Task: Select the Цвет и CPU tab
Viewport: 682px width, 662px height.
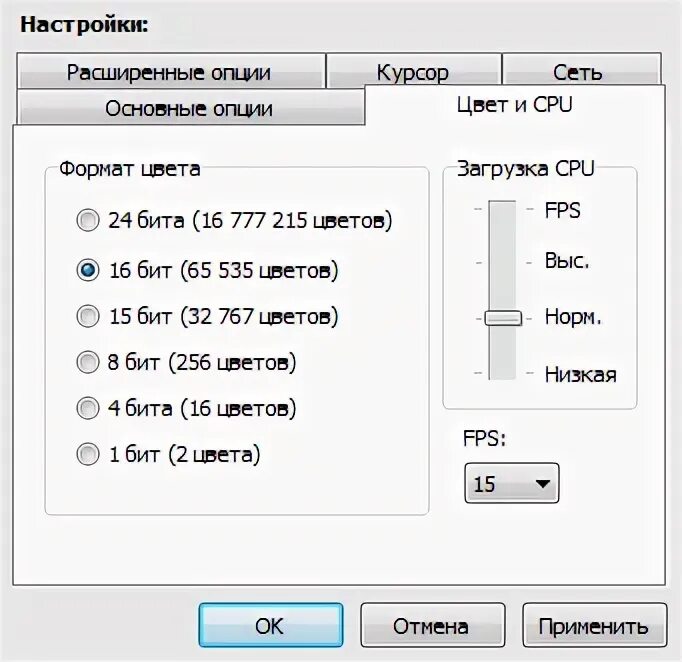Action: (x=515, y=105)
